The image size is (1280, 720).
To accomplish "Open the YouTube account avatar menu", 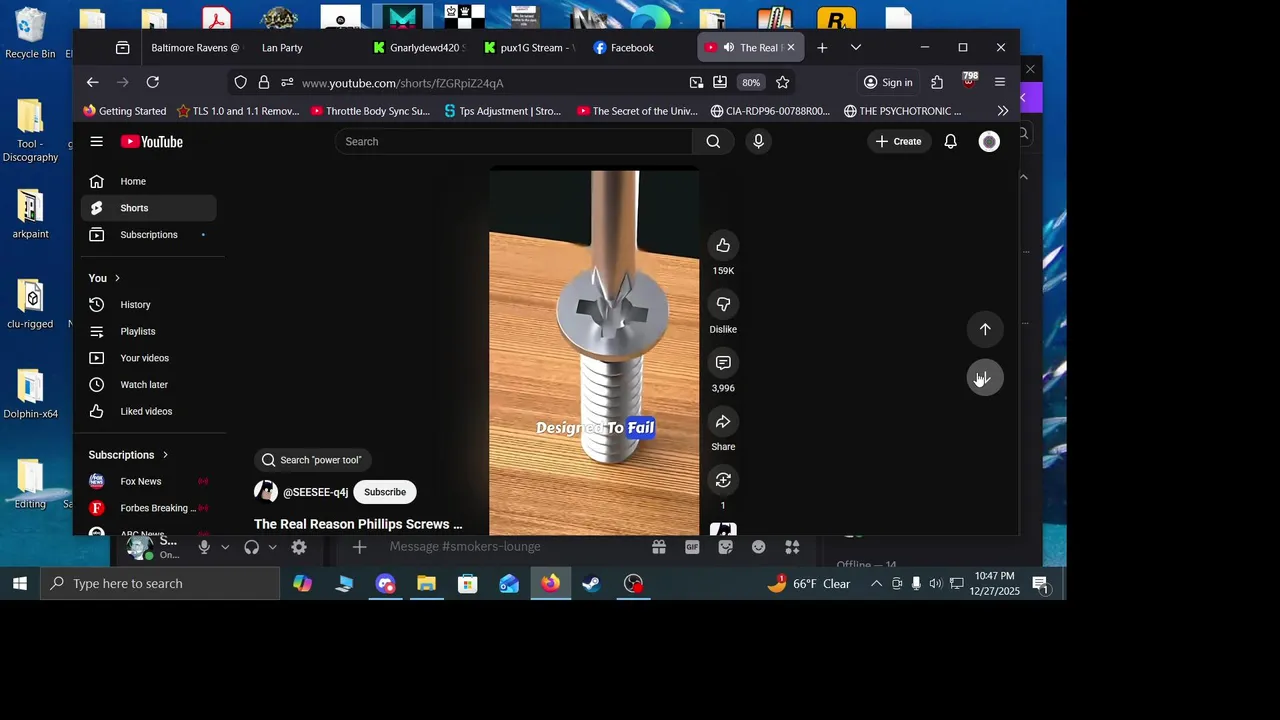I will pyautogui.click(x=989, y=142).
